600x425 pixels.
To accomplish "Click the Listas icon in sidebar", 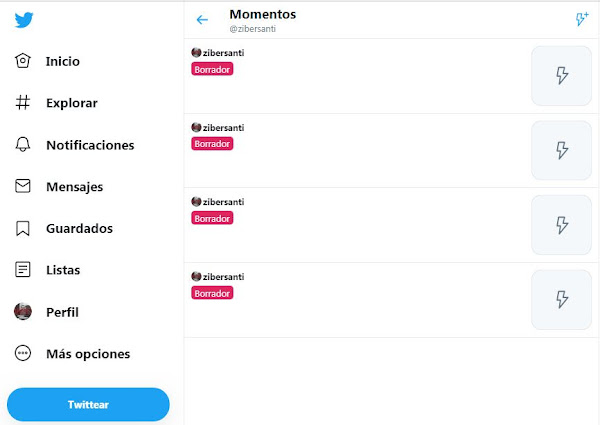I will (x=23, y=270).
